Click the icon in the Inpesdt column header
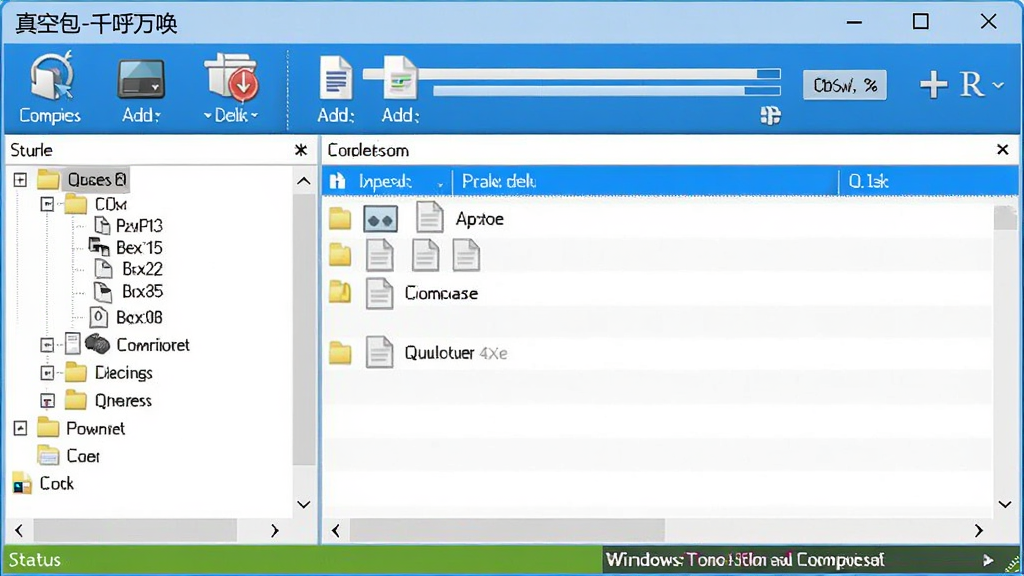Image resolution: width=1024 pixels, height=576 pixels. click(x=337, y=181)
